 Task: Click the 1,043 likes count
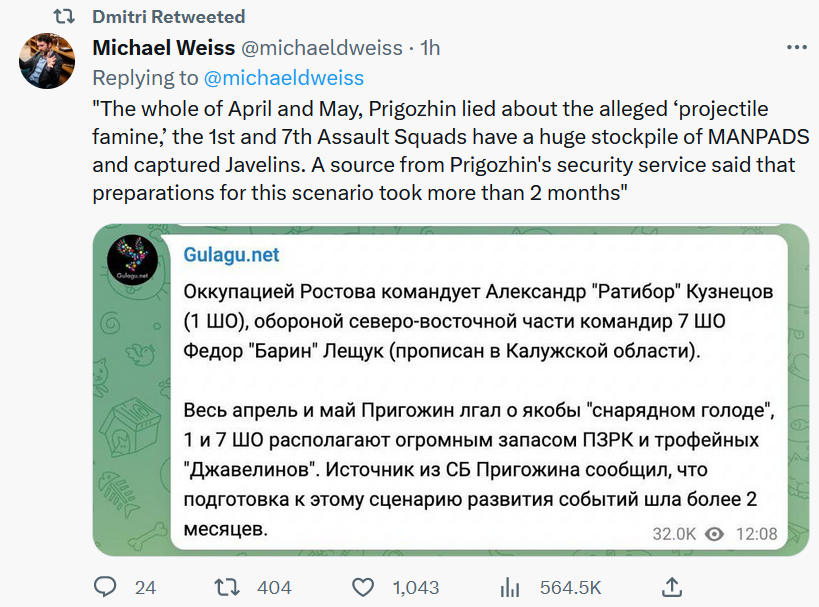415,587
